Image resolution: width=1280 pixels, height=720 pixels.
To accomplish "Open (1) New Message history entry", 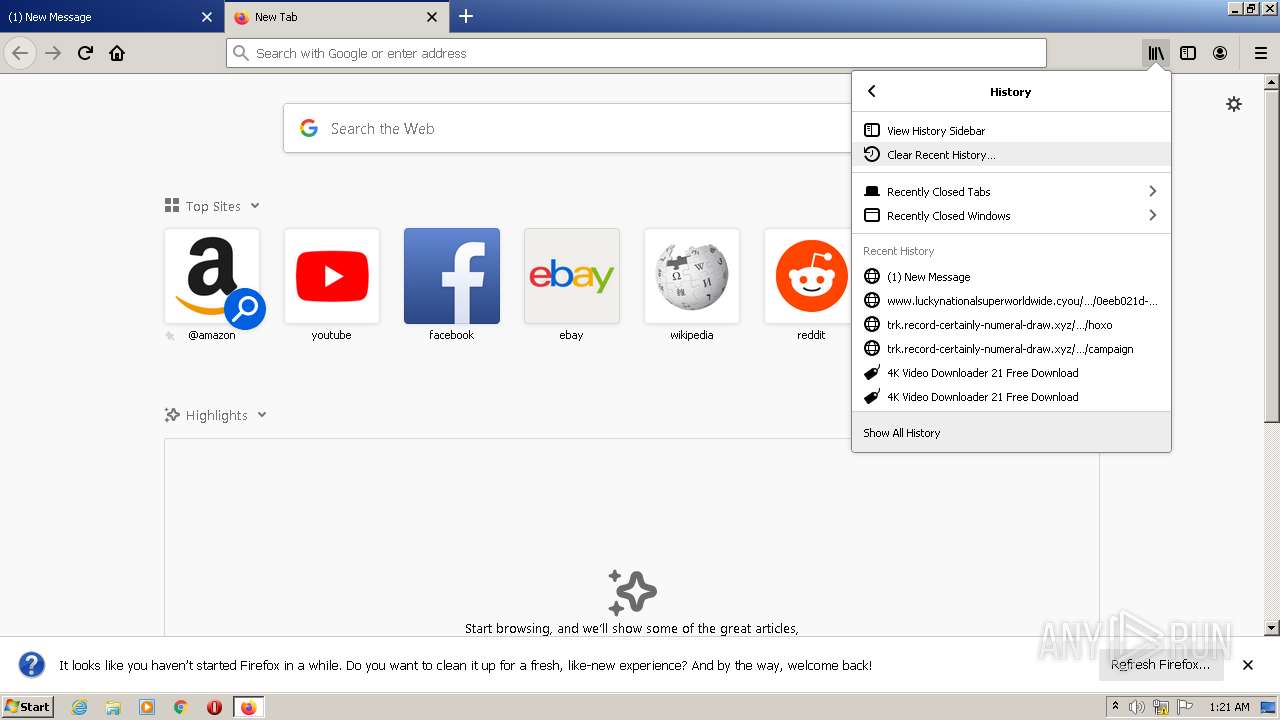I will [x=1011, y=276].
